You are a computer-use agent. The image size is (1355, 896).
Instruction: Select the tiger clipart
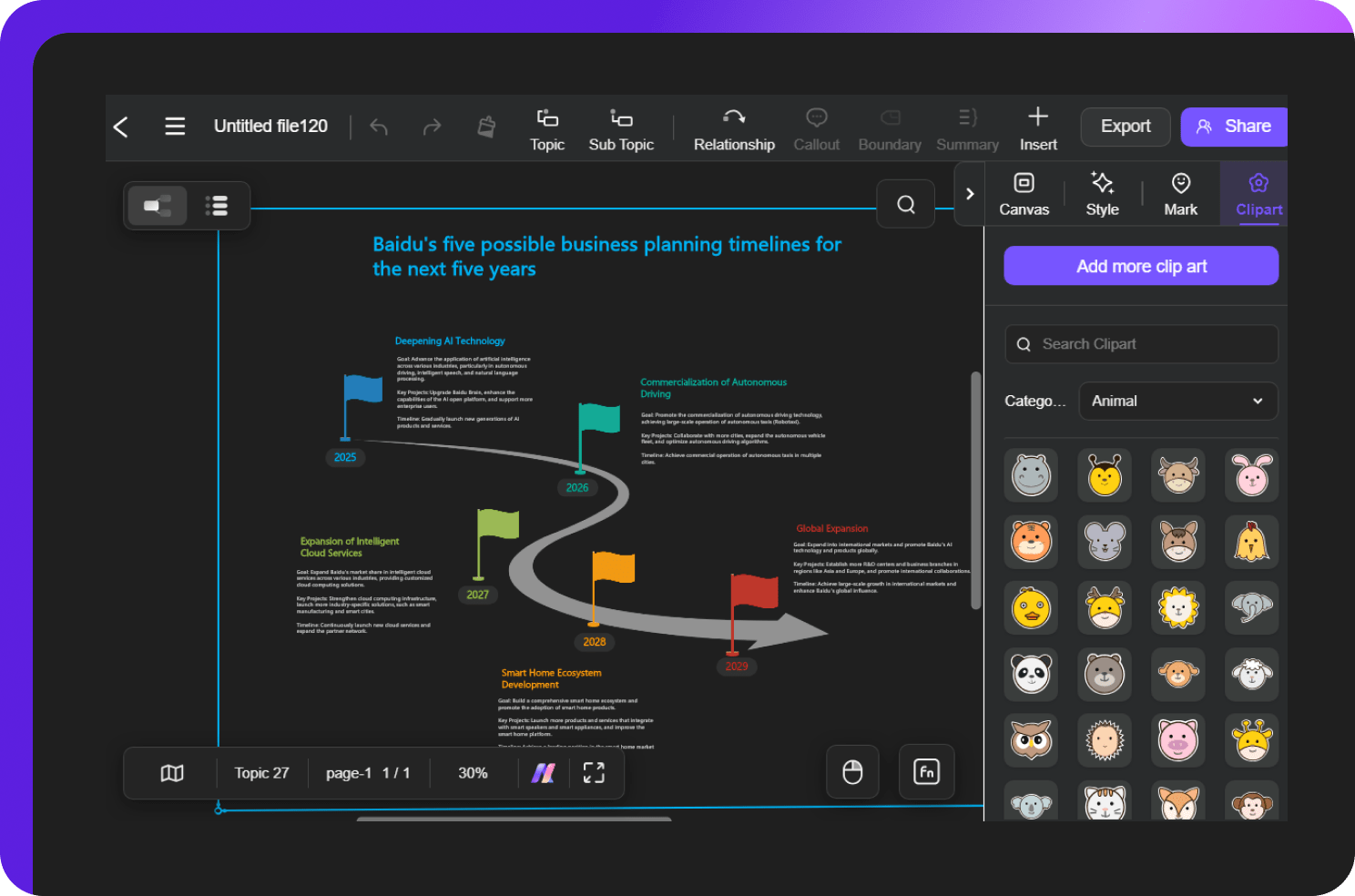pos(1031,541)
